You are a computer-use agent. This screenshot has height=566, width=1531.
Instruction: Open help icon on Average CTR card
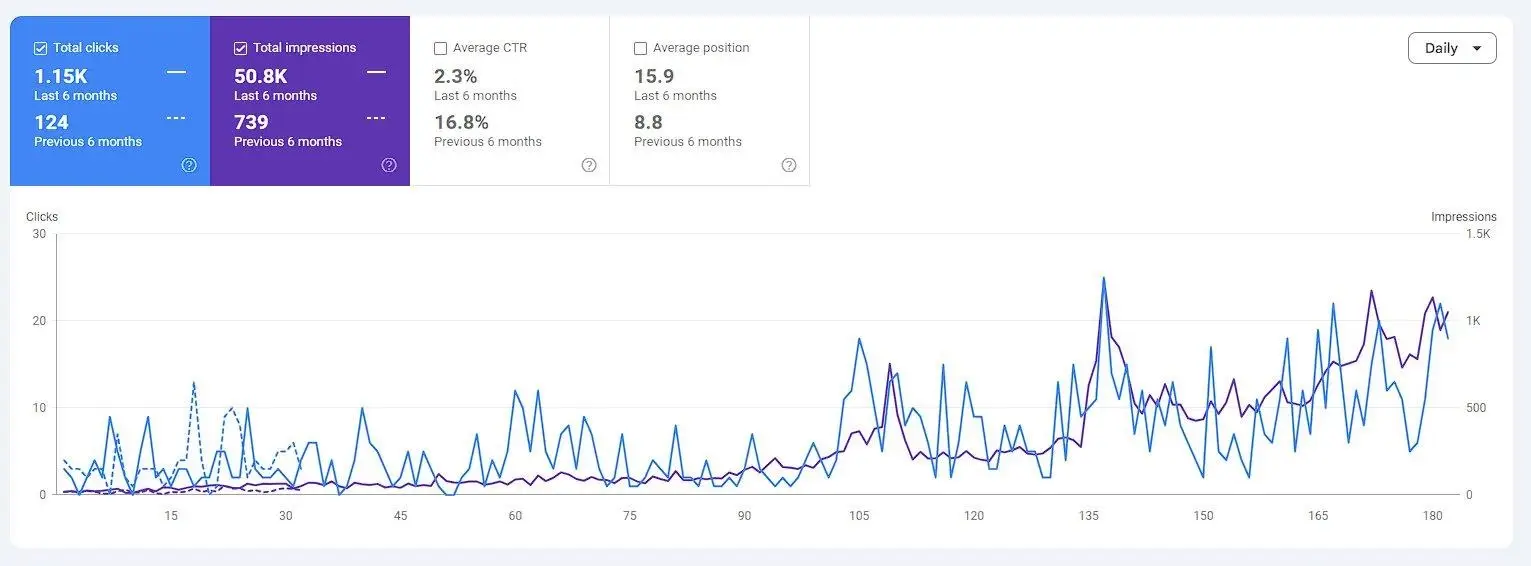pos(589,165)
